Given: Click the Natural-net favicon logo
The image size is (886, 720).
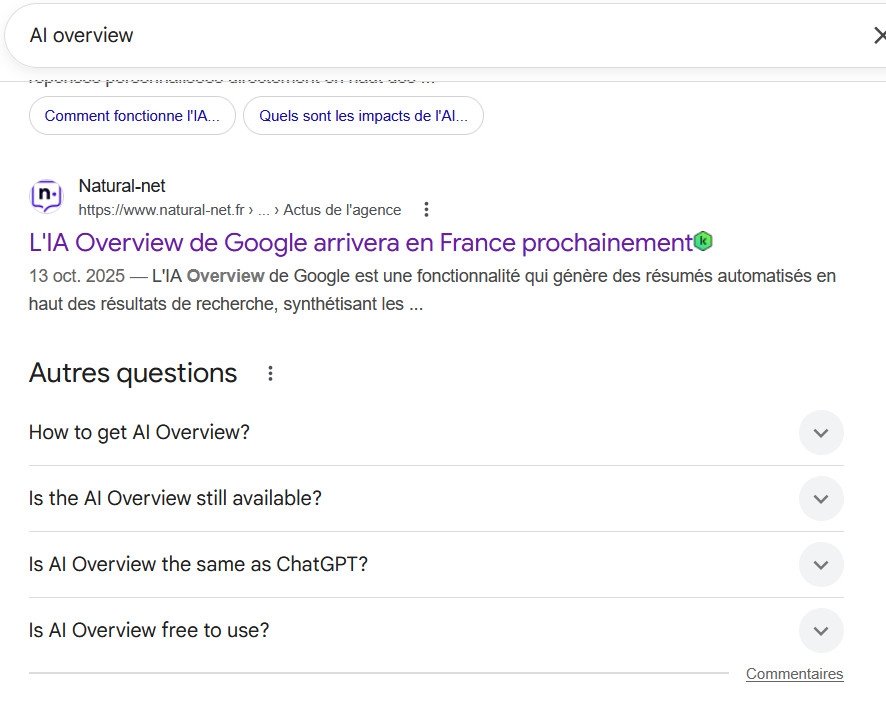Looking at the screenshot, I should [46, 197].
